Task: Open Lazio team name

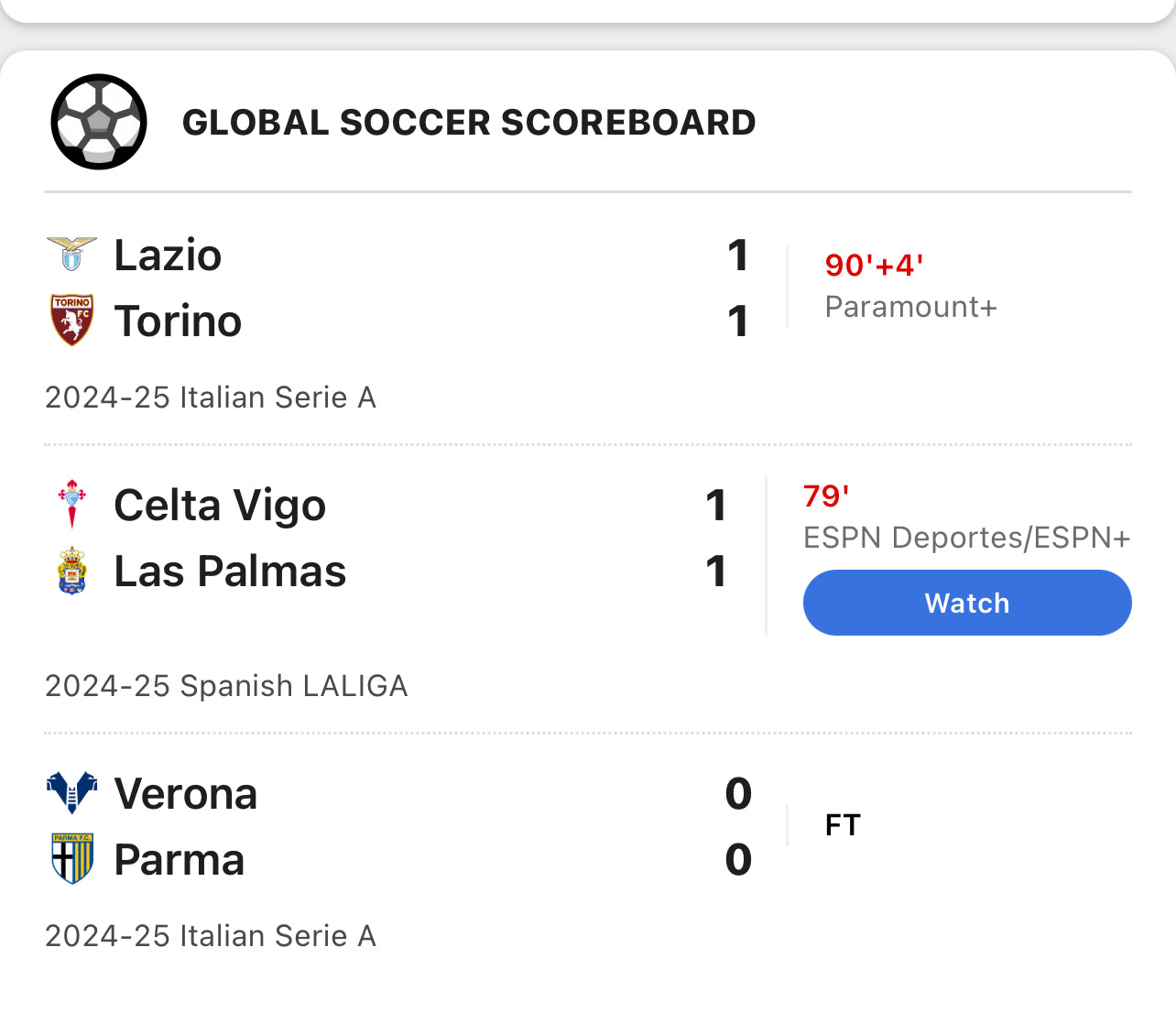Action: point(168,255)
